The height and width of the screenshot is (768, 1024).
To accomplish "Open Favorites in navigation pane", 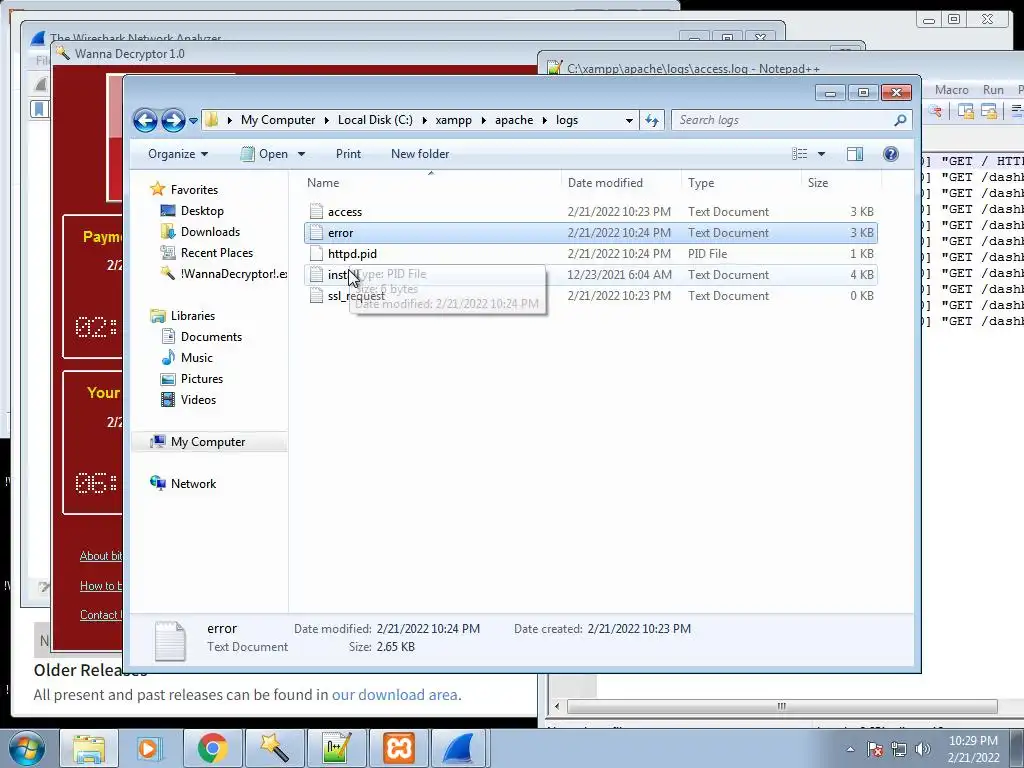I will [x=194, y=190].
